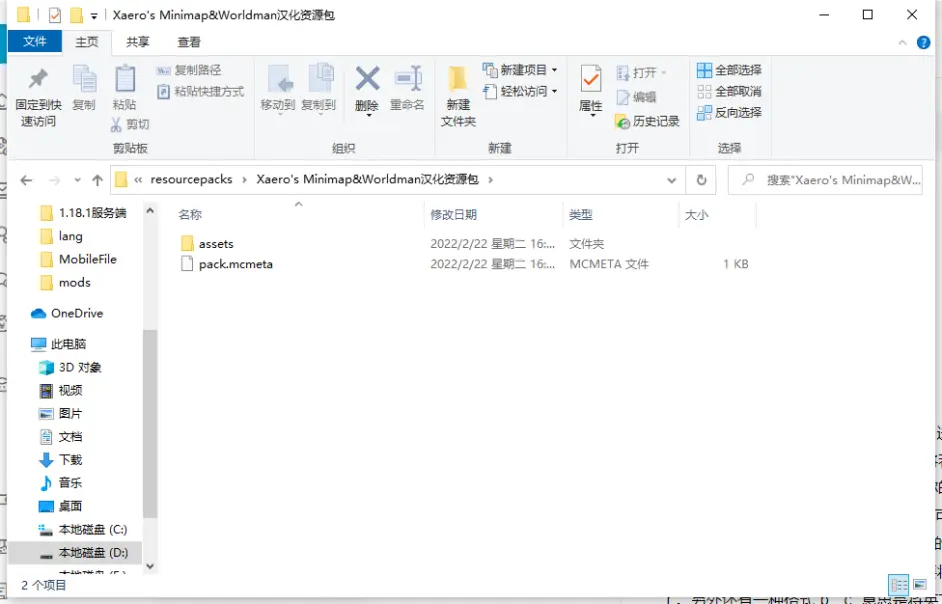Image resolution: width=942 pixels, height=604 pixels.
Task: Click 复制路径 copy path
Action: click(x=189, y=70)
